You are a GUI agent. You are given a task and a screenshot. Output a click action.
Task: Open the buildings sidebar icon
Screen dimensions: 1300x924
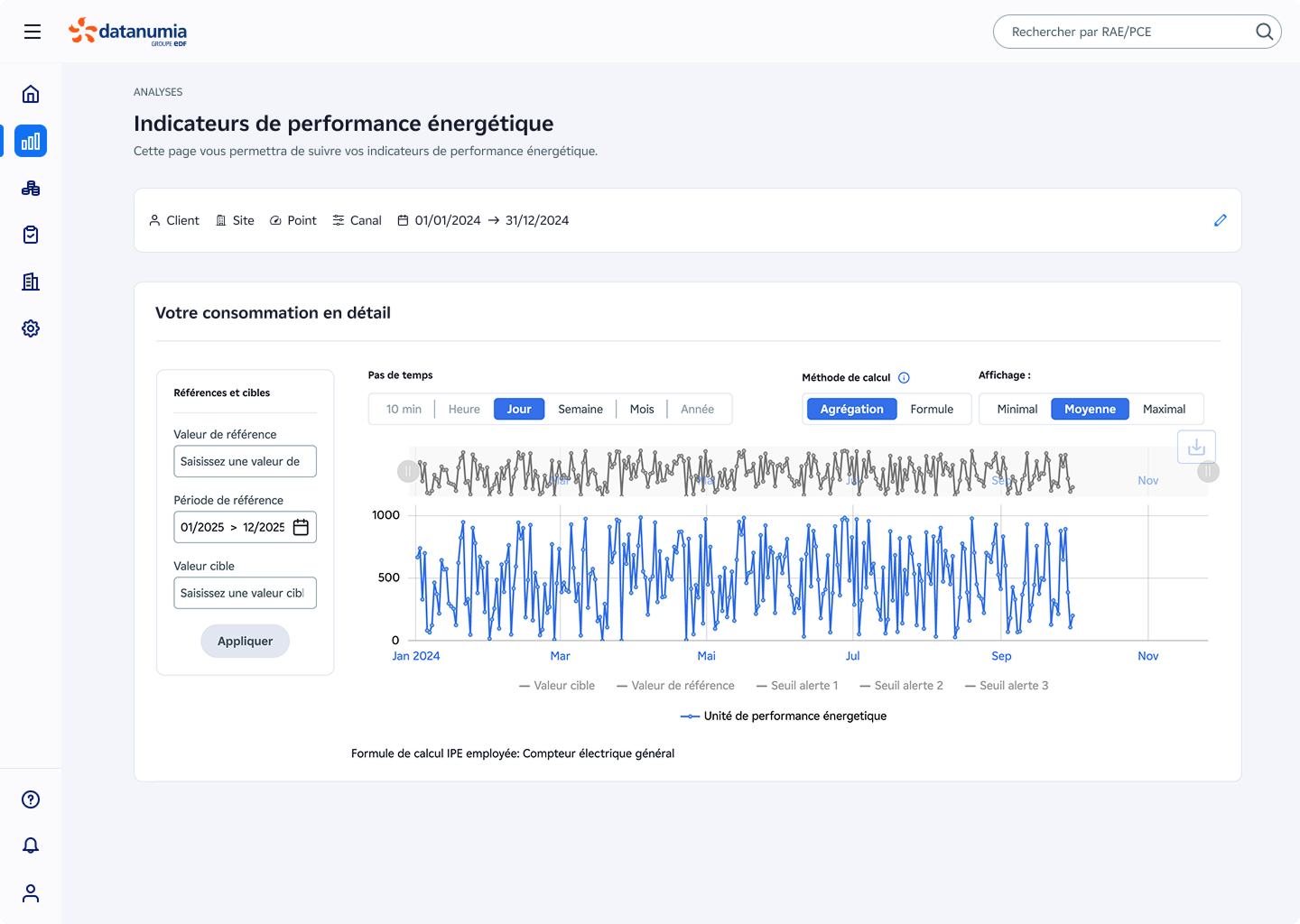tap(31, 282)
